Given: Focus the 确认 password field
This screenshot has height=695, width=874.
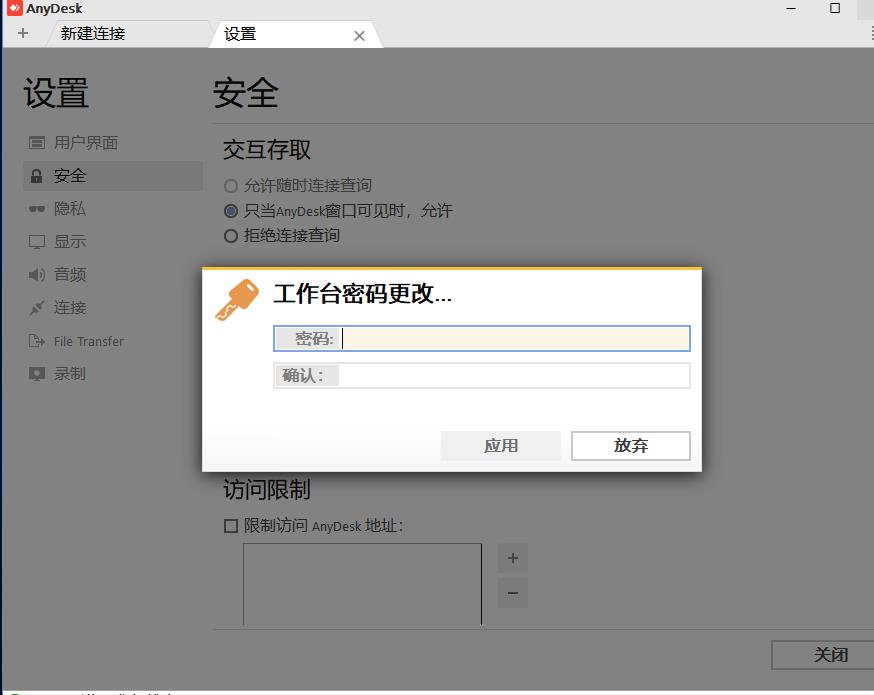Looking at the screenshot, I should 482,376.
